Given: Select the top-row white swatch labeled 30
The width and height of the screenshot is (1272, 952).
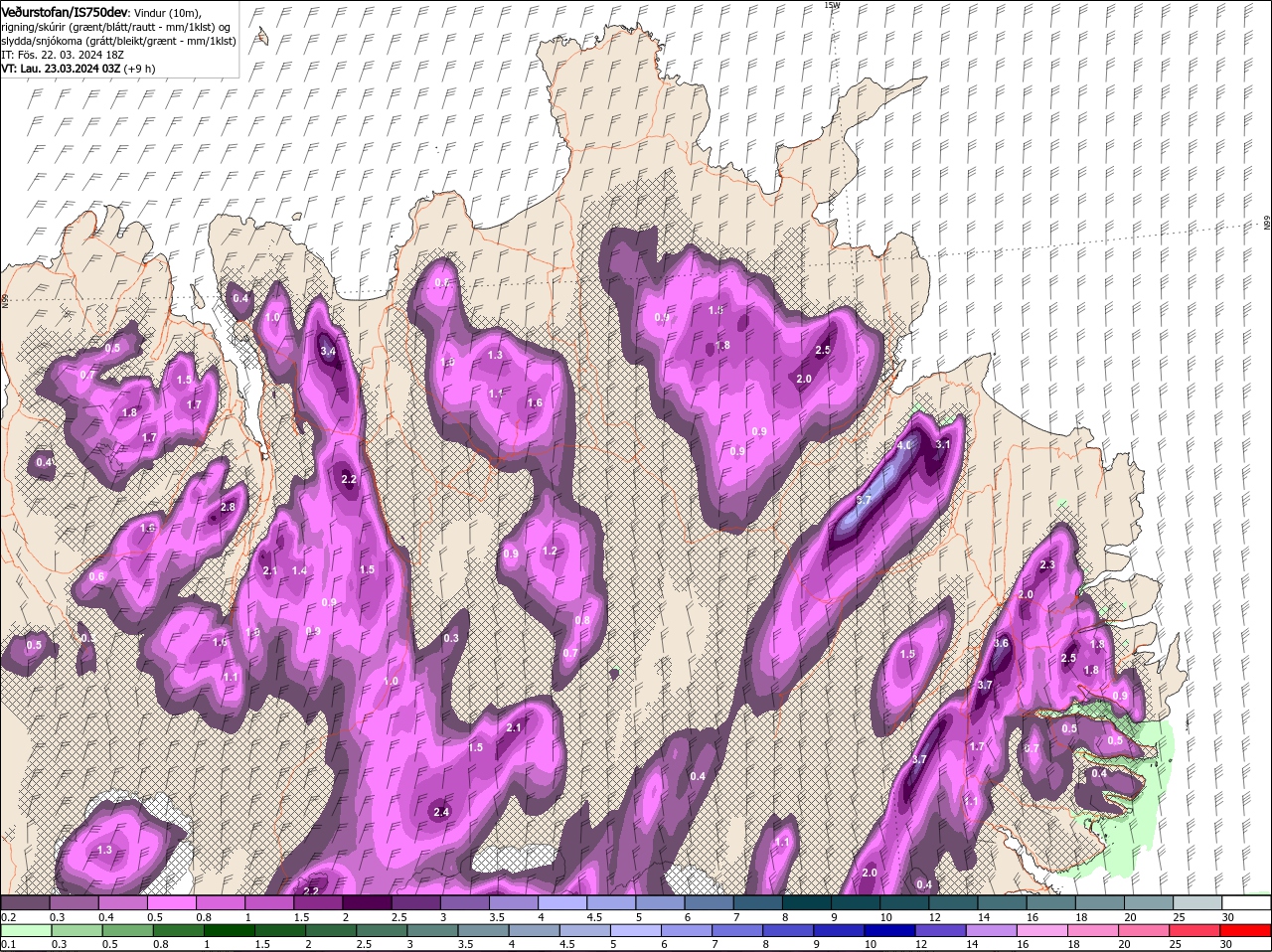Looking at the screenshot, I should pyautogui.click(x=1247, y=902).
